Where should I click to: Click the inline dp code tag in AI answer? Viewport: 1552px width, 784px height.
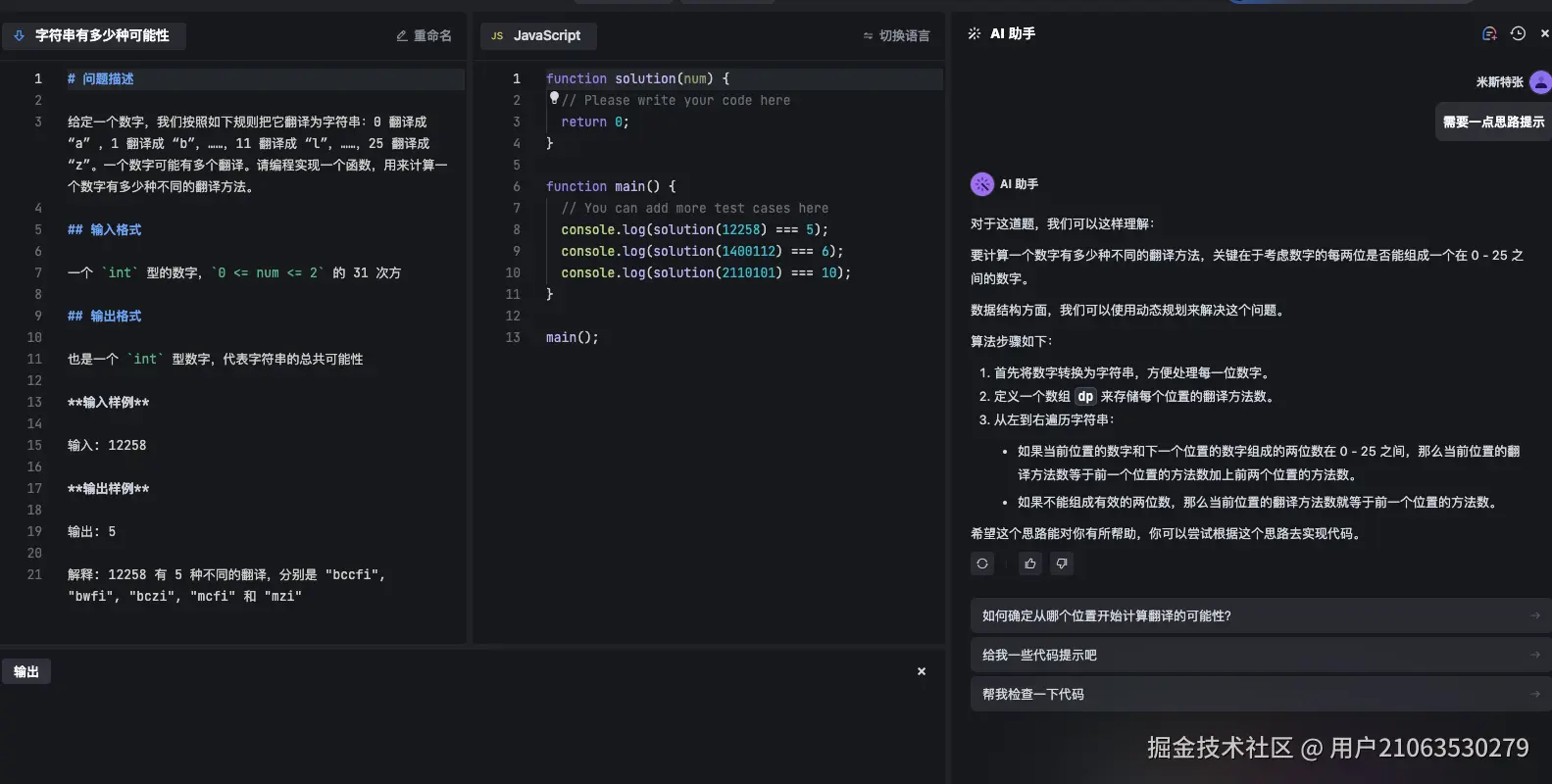coord(1085,396)
